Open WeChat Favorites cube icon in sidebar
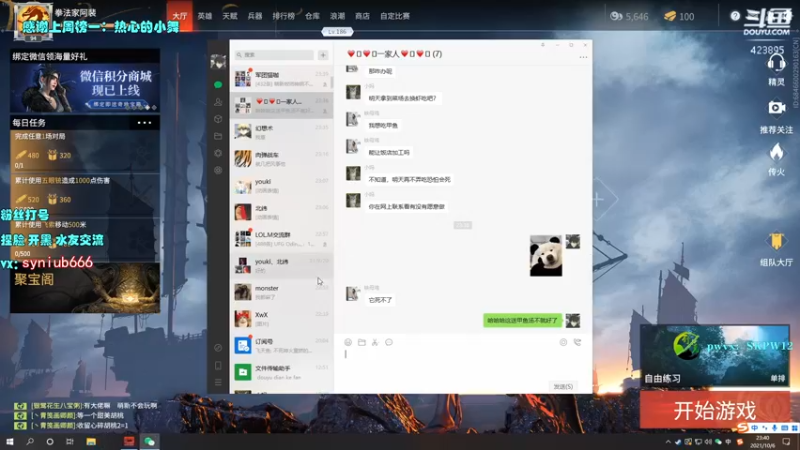 pyautogui.click(x=218, y=119)
